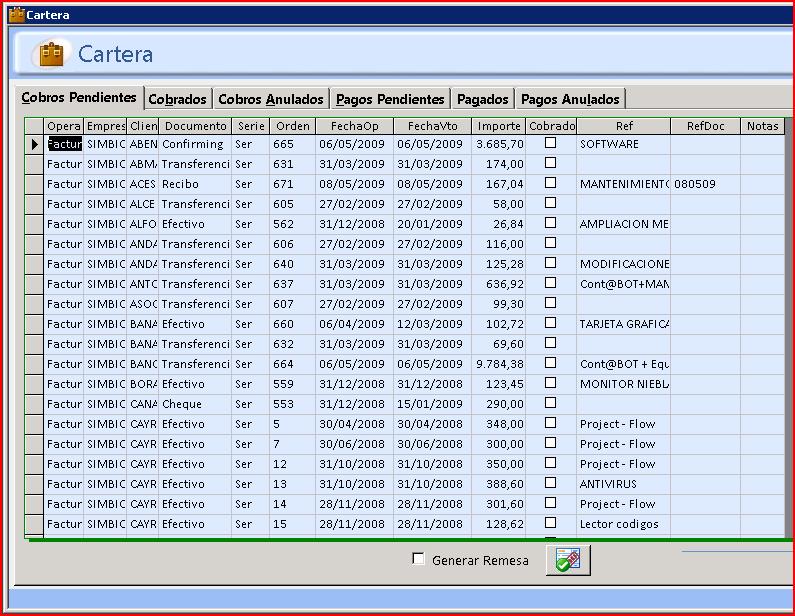Check Cobrado for order 605 row
795x616 pixels.
(550, 203)
